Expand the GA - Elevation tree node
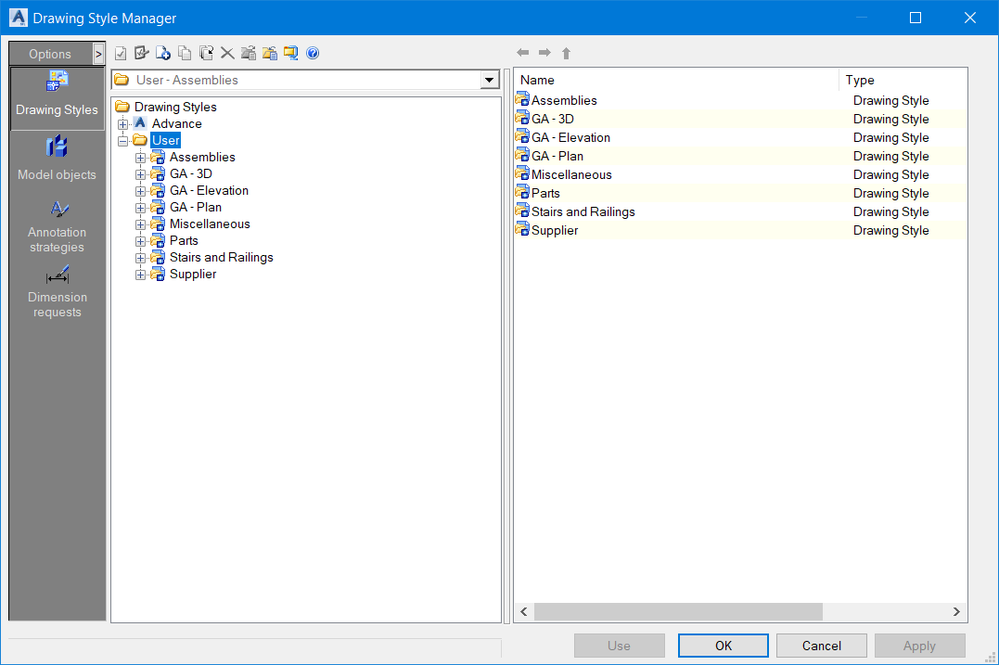 140,191
